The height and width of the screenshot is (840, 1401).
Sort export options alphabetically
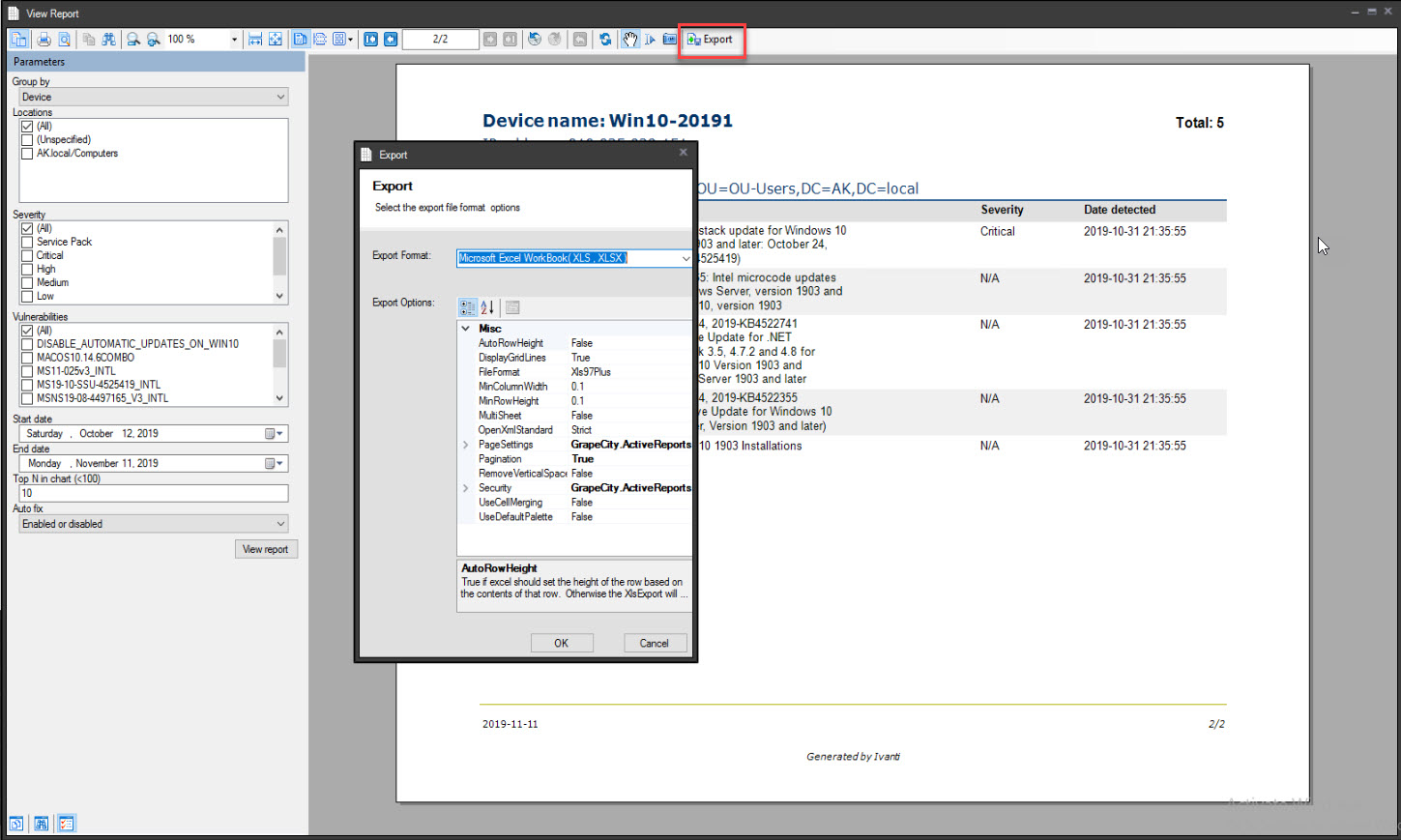pos(487,306)
